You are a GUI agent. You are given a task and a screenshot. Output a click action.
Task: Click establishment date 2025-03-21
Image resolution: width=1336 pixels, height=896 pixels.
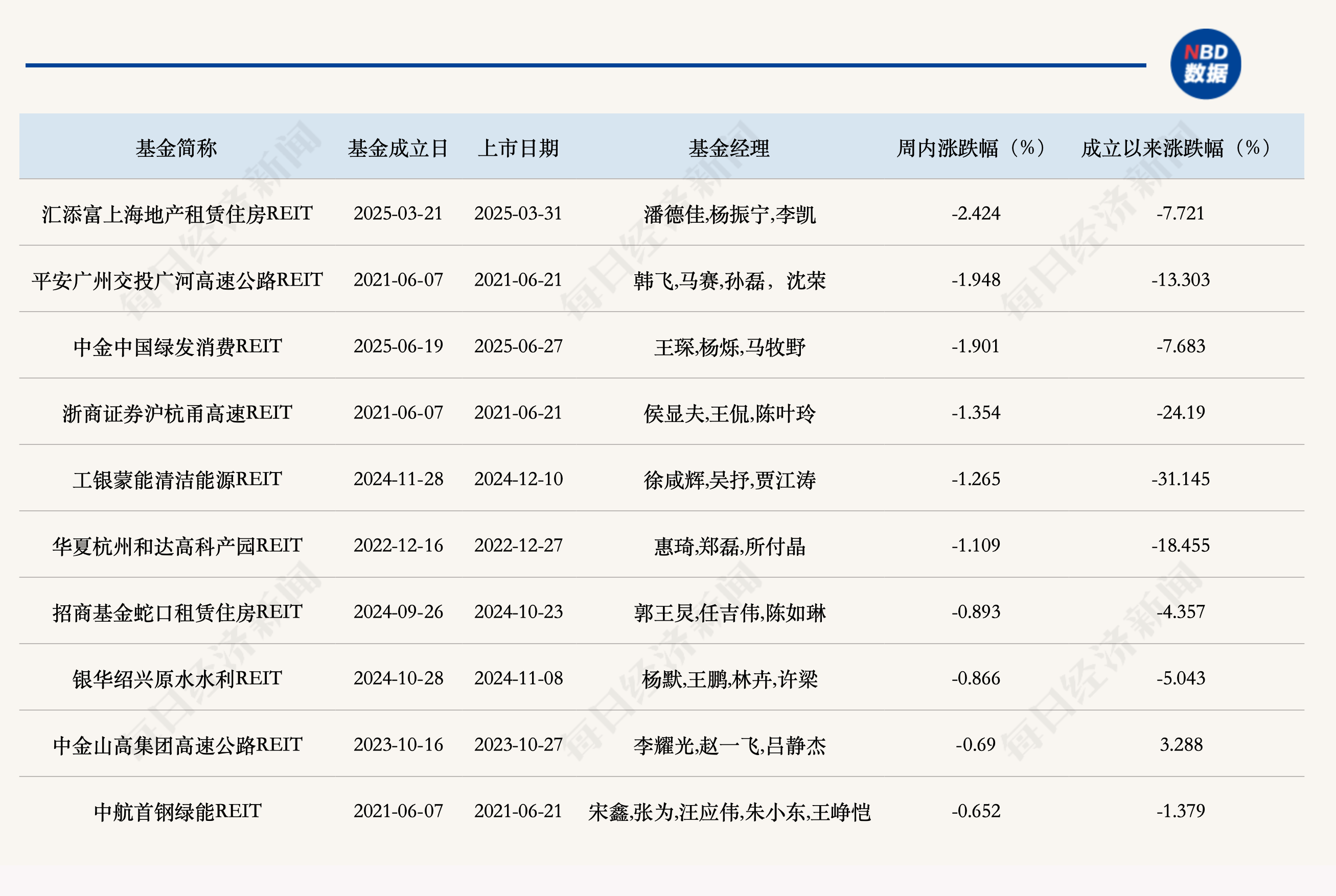[398, 213]
